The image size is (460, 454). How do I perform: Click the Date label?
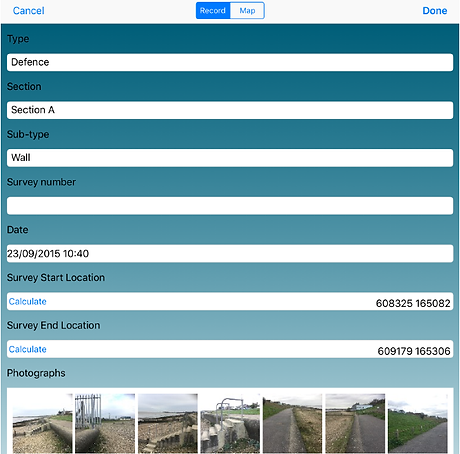pos(18,230)
